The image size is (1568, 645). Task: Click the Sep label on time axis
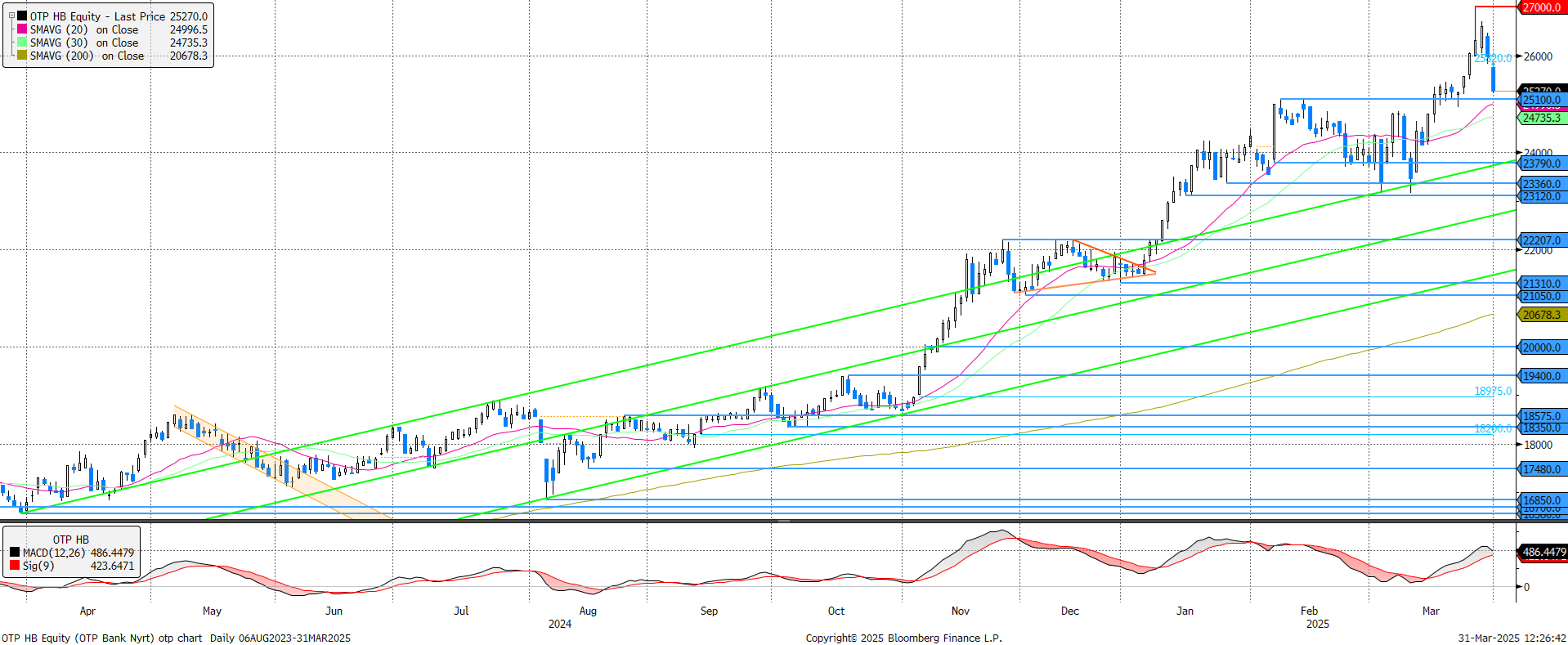tap(709, 611)
